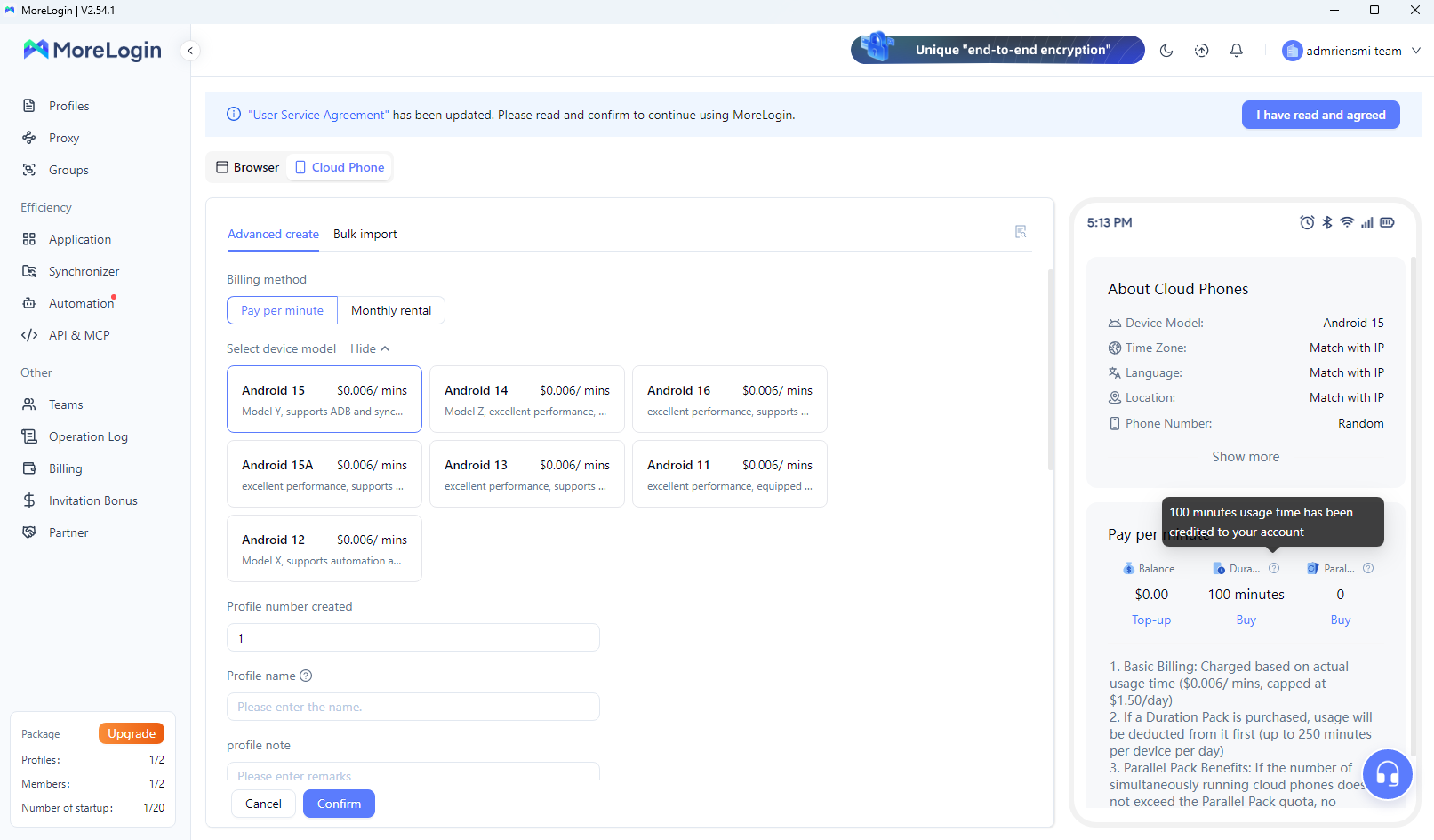Choose the Android 12 device model

tap(324, 548)
